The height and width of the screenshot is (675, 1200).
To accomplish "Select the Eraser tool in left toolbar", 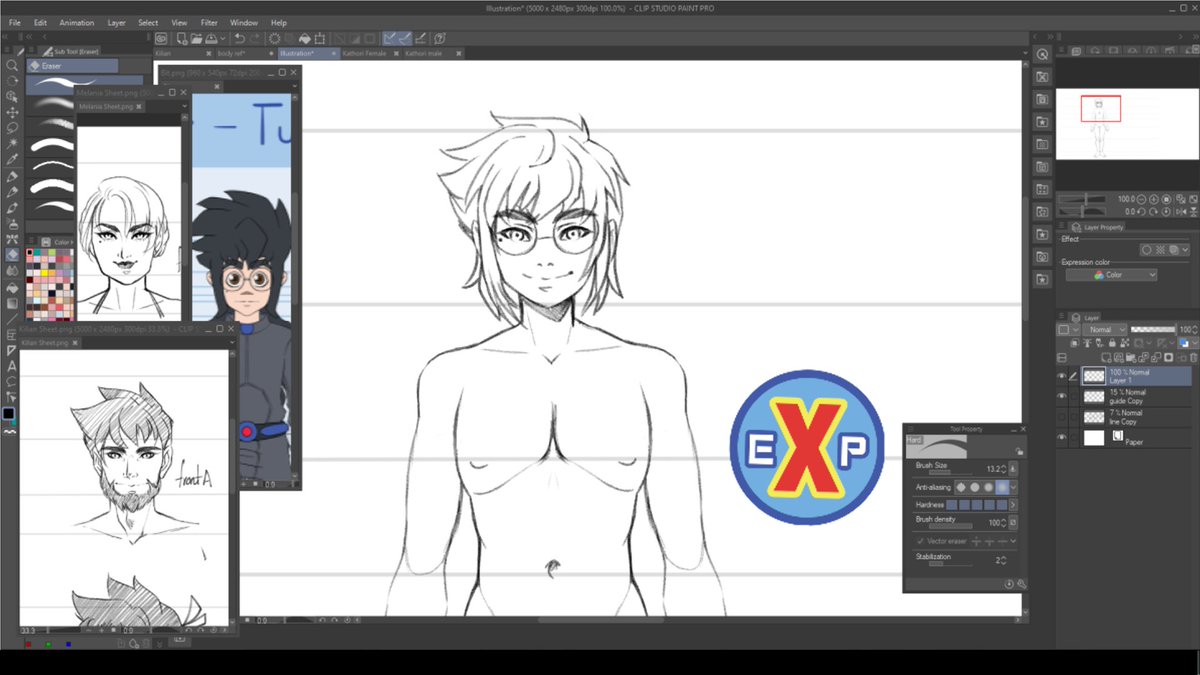I will (x=11, y=254).
